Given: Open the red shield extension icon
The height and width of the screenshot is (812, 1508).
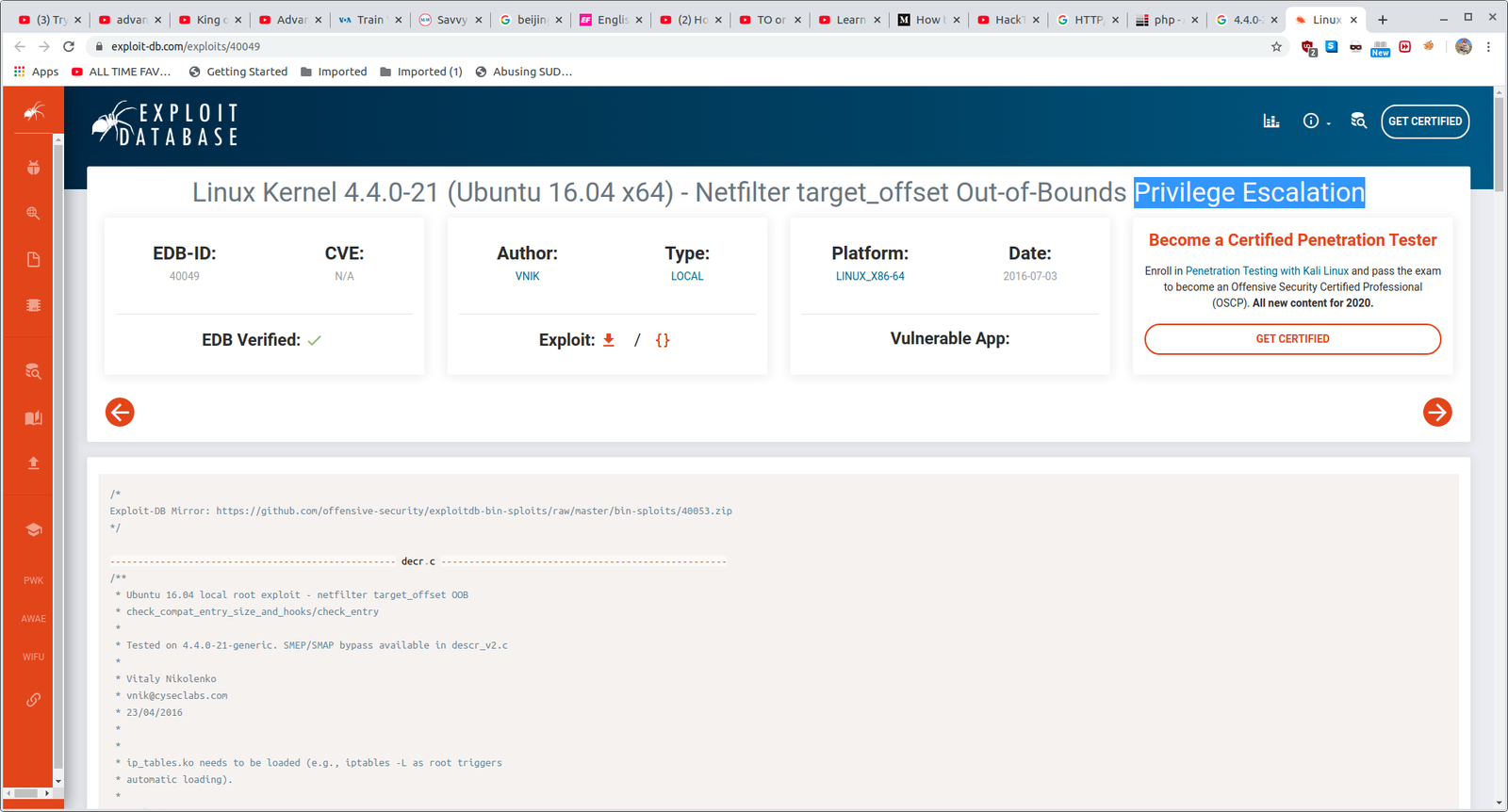Looking at the screenshot, I should 1308,47.
